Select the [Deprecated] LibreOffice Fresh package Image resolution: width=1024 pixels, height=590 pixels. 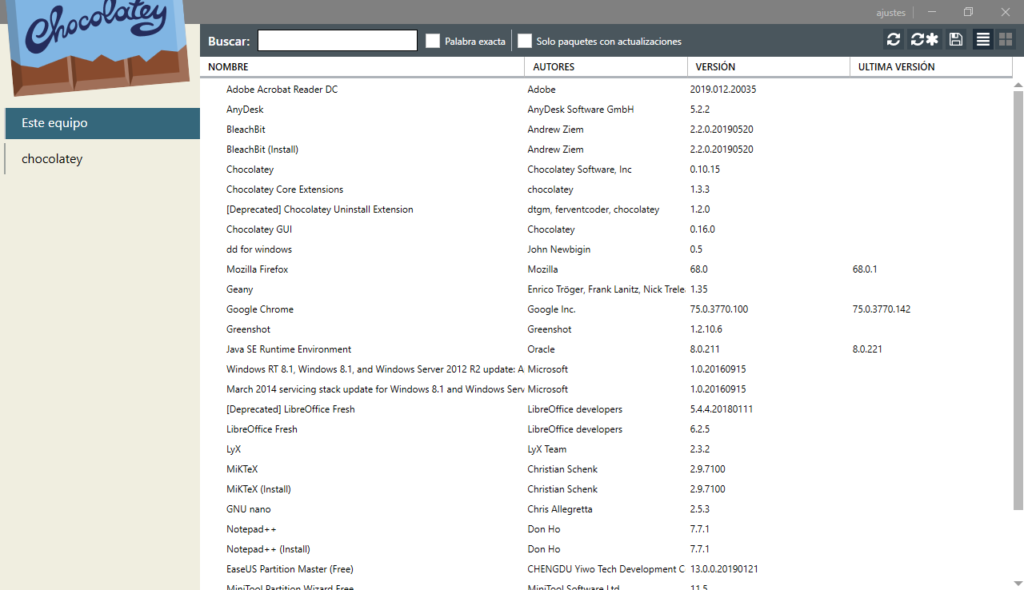[606, 409]
